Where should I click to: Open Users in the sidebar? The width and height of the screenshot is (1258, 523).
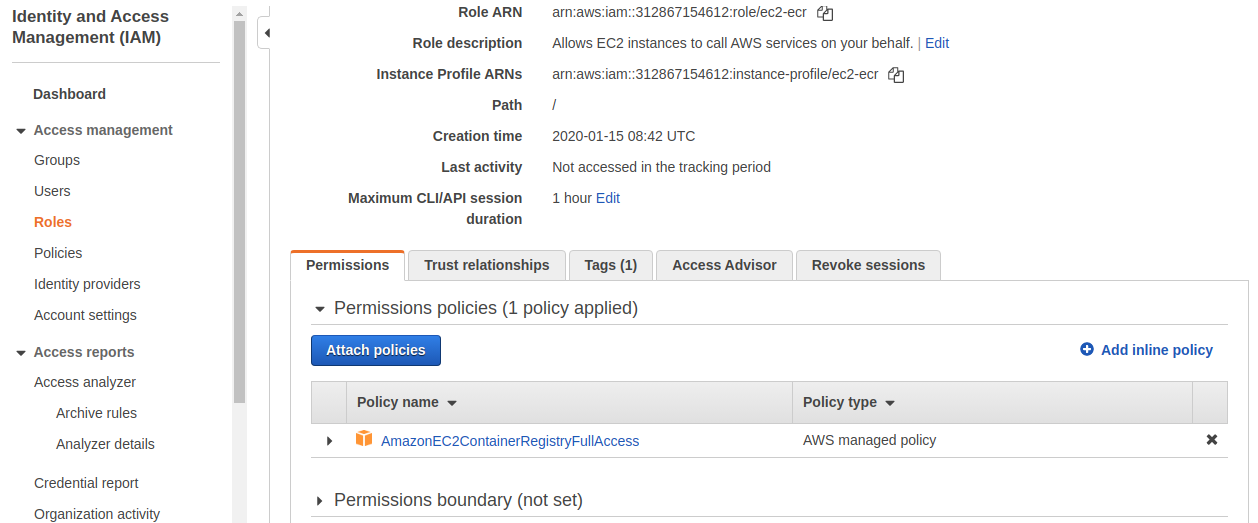pos(52,191)
